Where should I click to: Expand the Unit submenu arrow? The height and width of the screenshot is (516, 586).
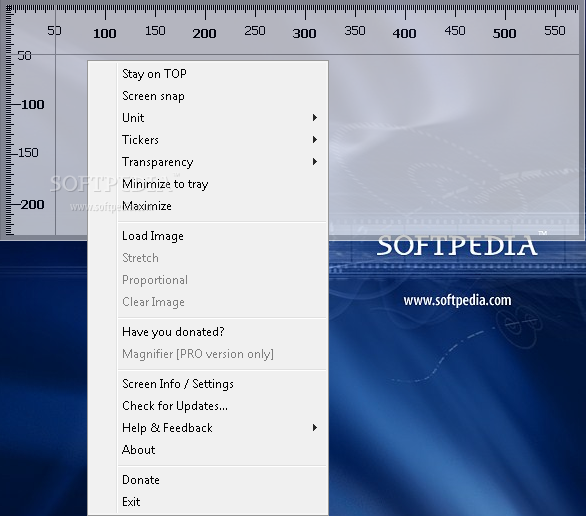315,118
